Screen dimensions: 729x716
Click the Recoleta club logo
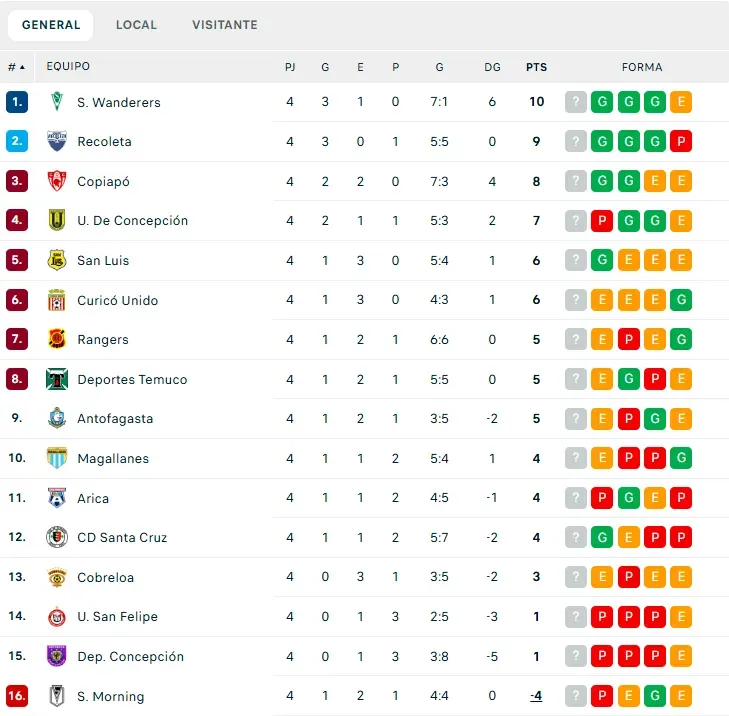tap(57, 141)
